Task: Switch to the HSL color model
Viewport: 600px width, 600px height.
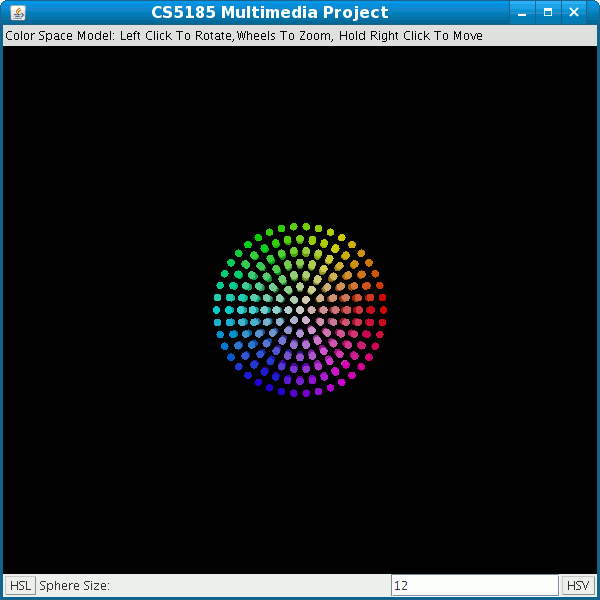Action: (20, 585)
